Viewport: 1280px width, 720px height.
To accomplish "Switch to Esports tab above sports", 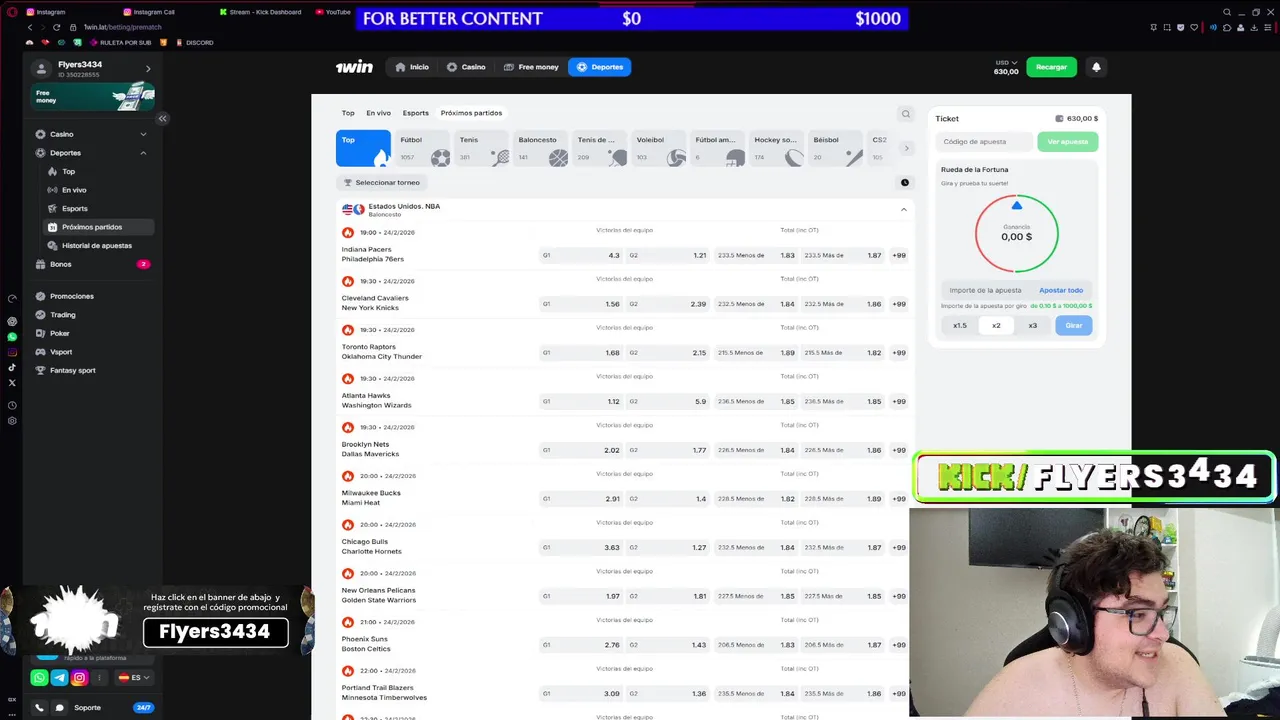I will (x=415, y=113).
